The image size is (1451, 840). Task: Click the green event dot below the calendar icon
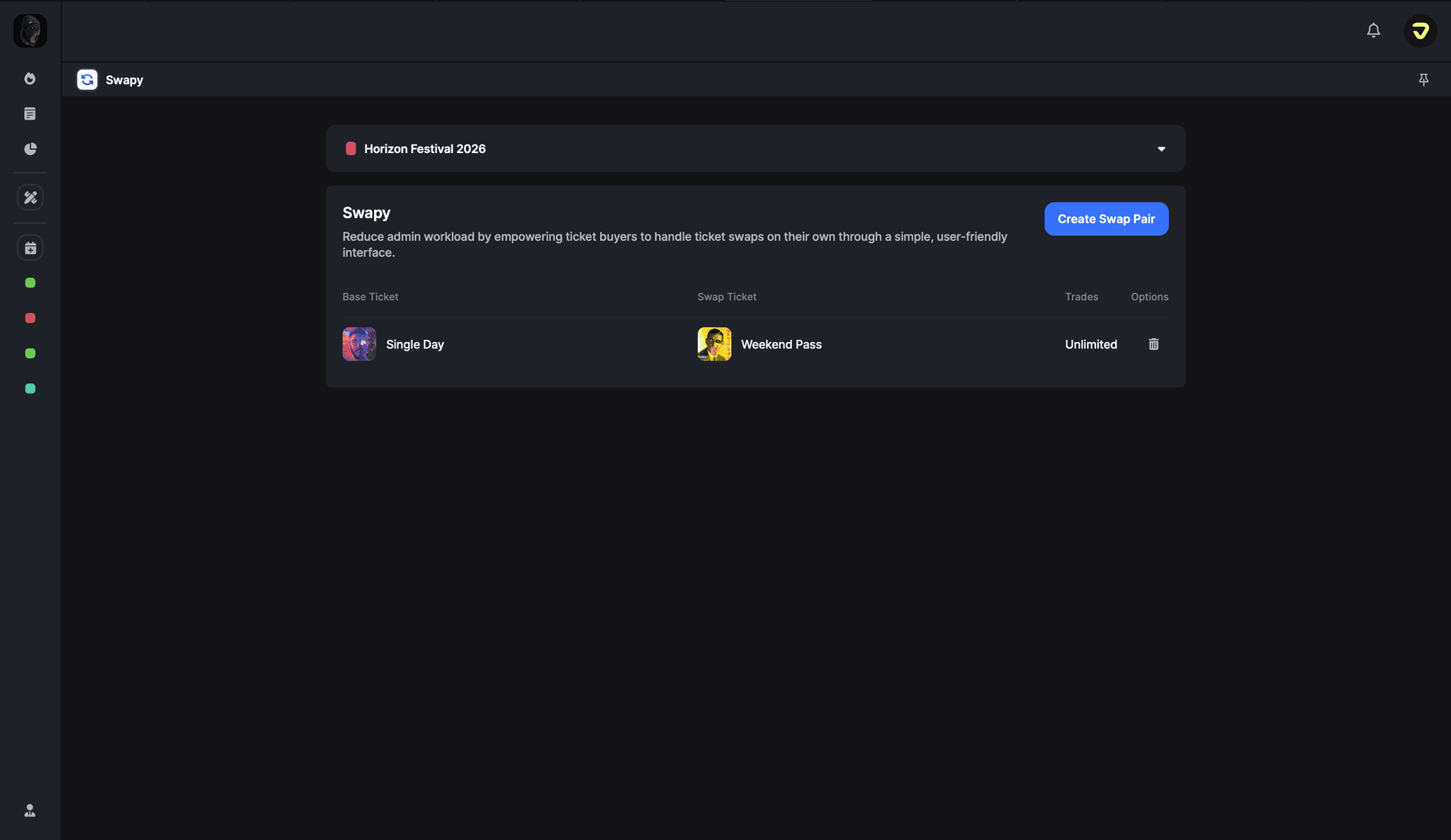30,283
